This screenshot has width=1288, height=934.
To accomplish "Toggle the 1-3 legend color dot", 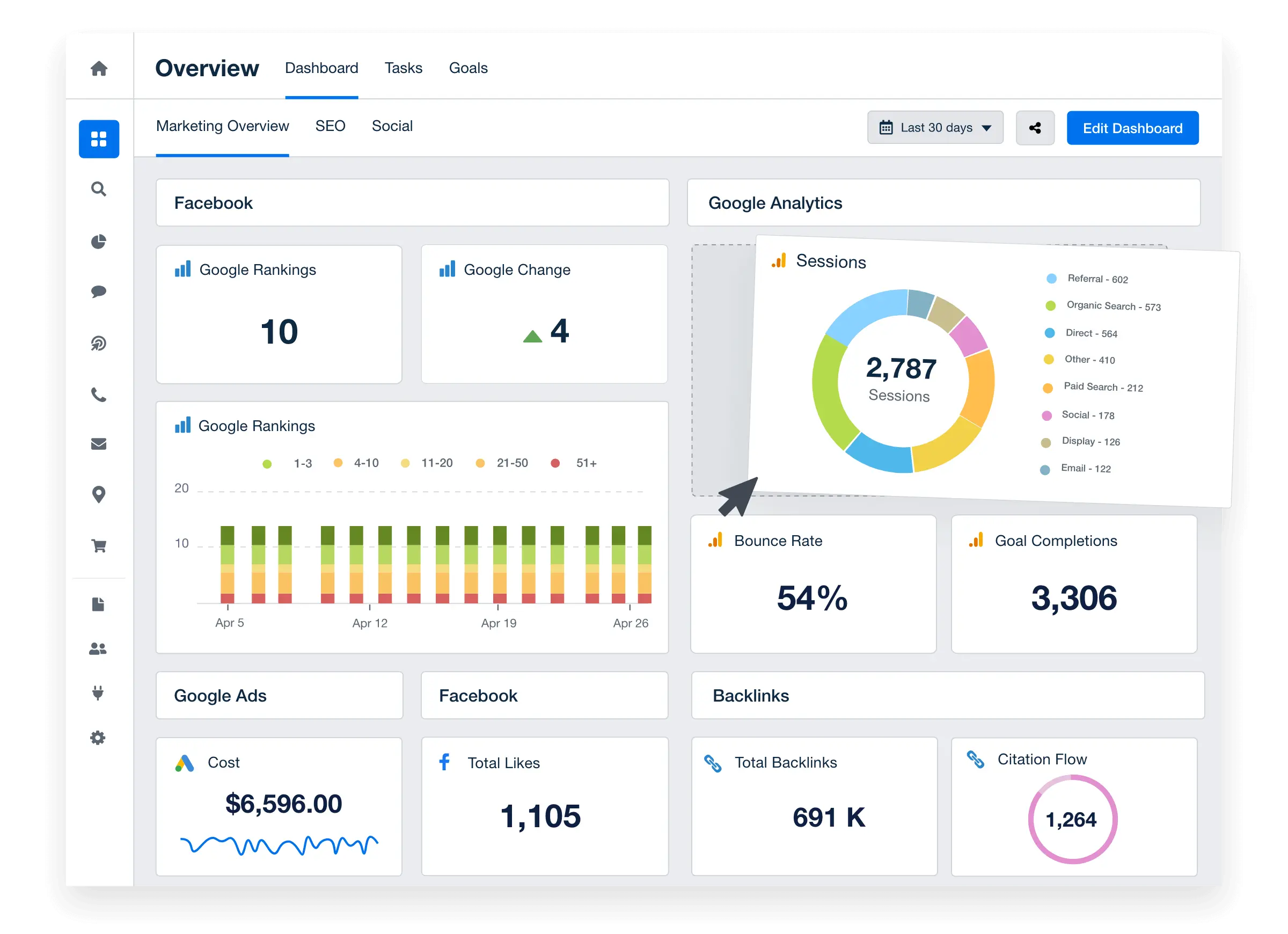I will point(267,464).
